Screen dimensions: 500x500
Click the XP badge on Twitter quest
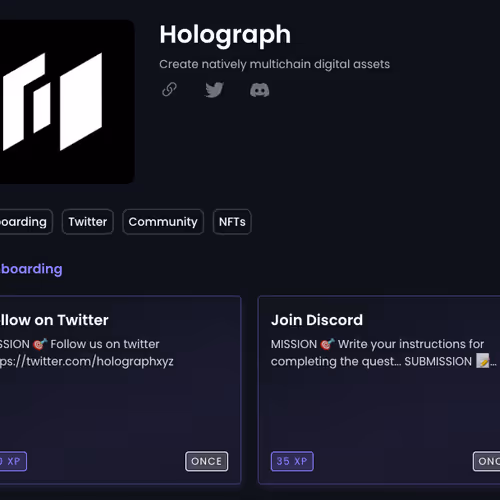[x=13, y=461]
